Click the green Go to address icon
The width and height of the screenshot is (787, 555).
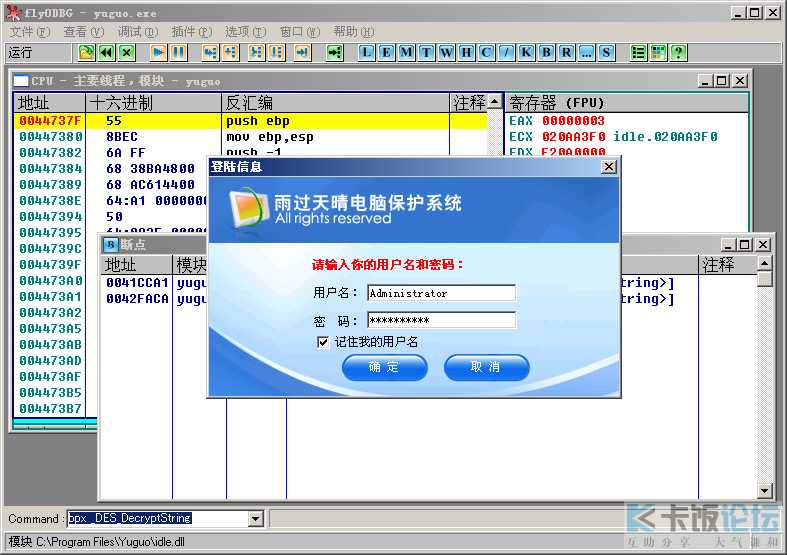click(x=334, y=52)
